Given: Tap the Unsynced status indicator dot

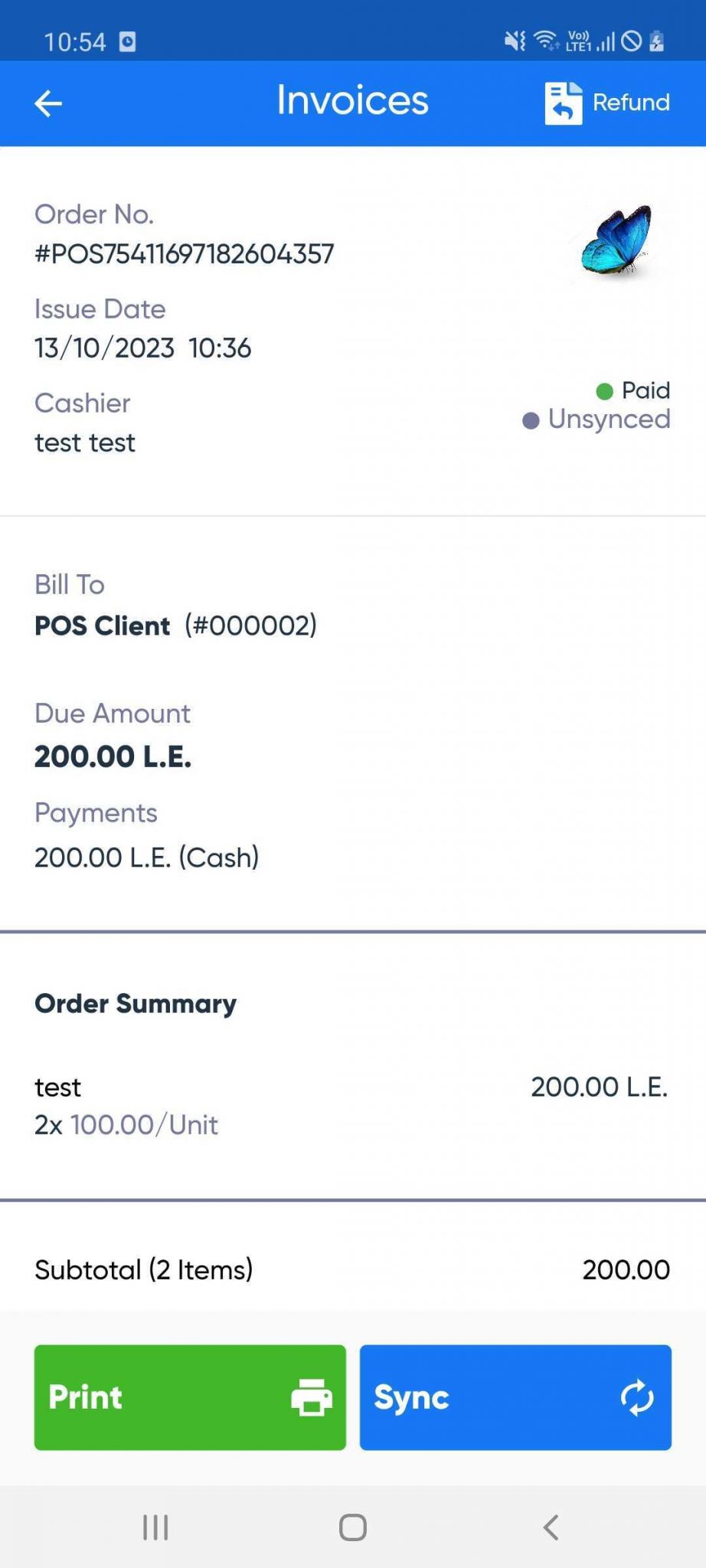Looking at the screenshot, I should coord(531,420).
